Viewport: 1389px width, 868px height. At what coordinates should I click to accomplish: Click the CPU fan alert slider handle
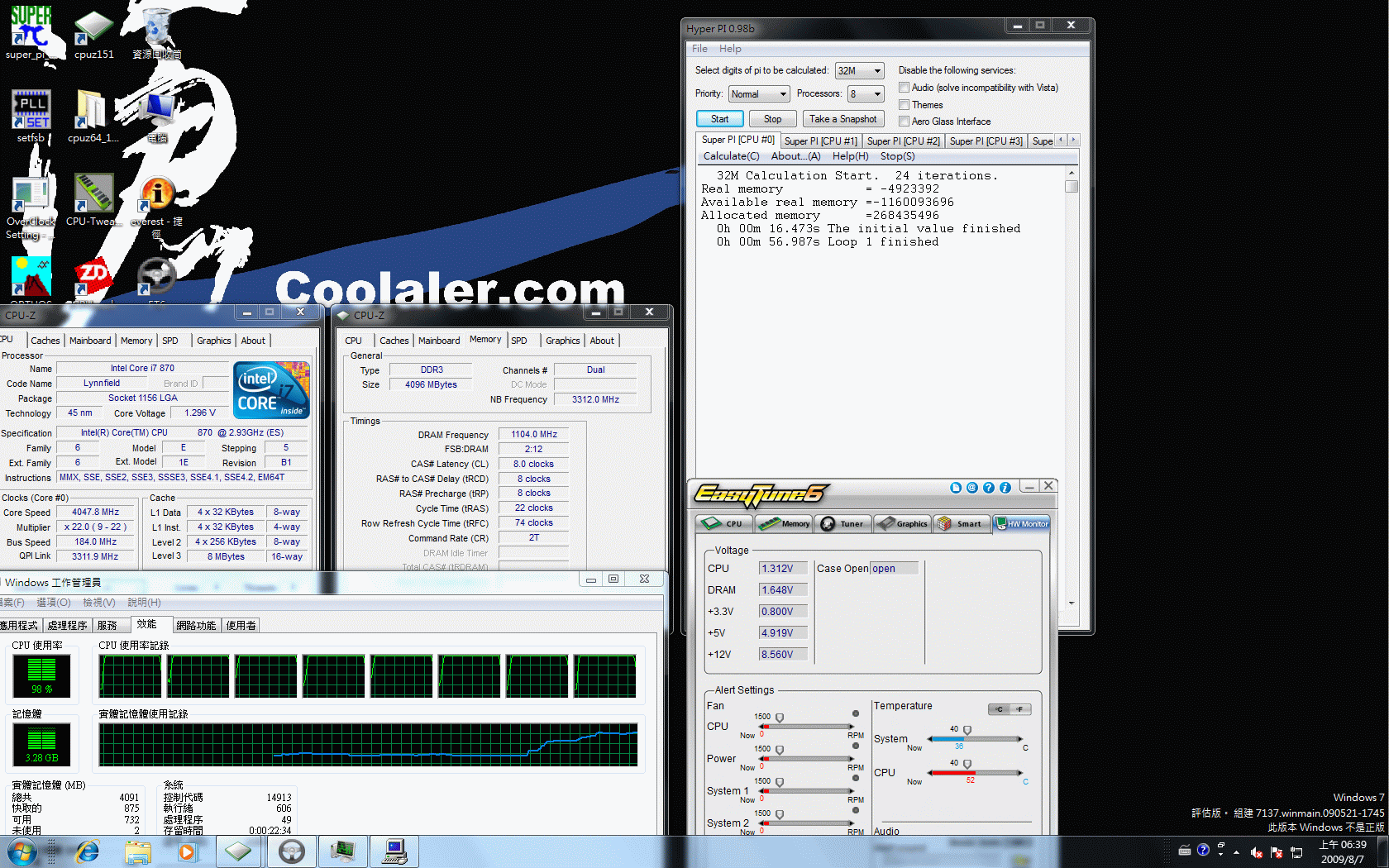pos(780,718)
